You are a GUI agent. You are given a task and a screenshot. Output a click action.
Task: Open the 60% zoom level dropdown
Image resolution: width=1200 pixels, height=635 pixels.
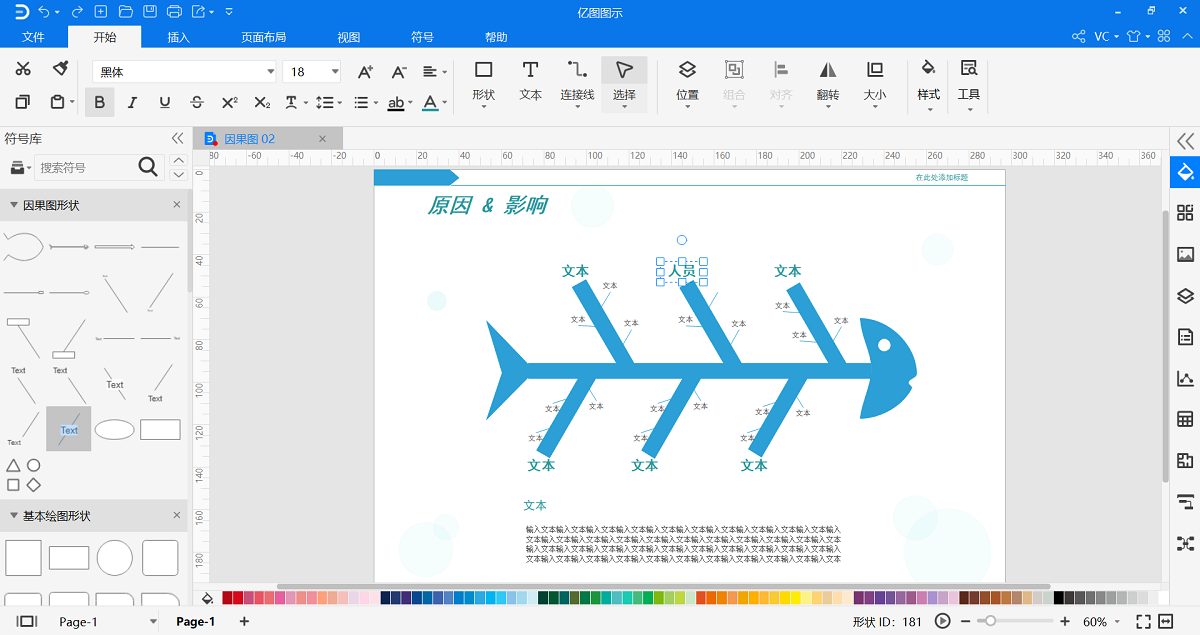pos(1100,620)
